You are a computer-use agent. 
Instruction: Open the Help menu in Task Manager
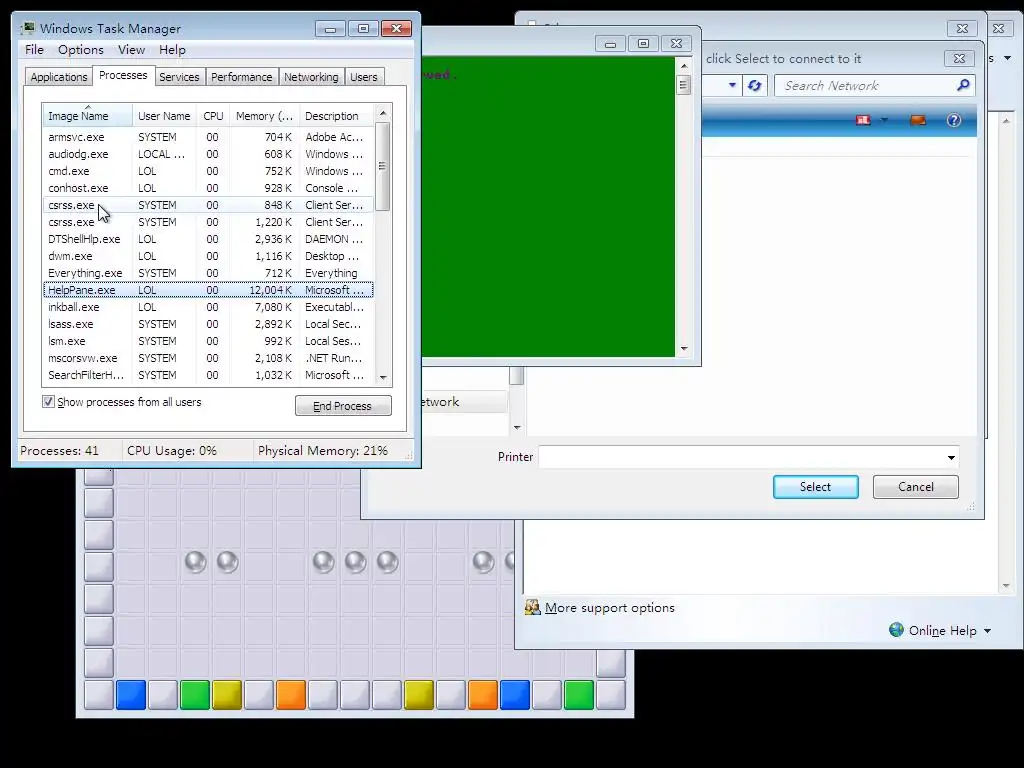click(x=172, y=50)
